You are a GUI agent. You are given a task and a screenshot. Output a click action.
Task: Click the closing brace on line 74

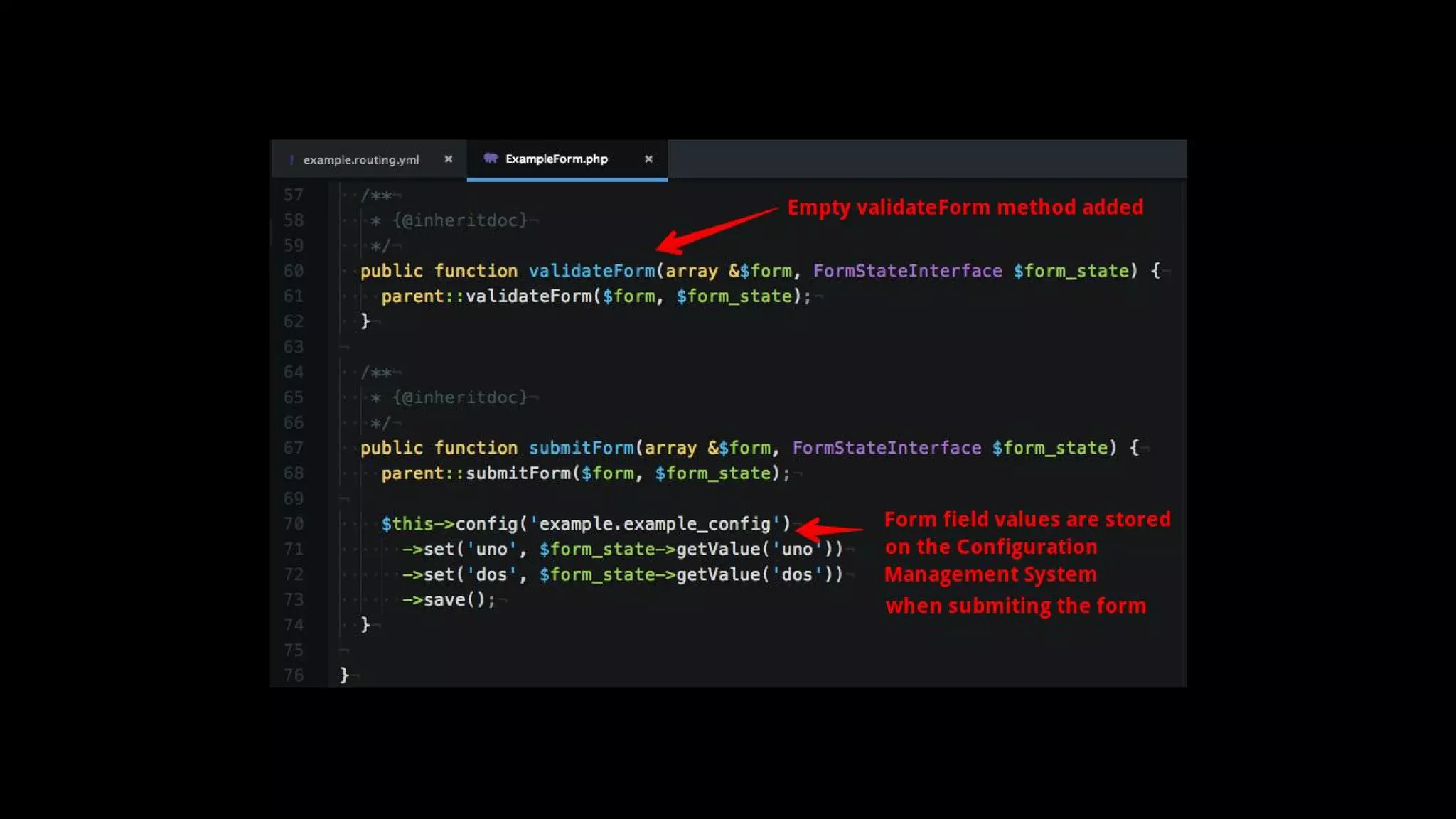pos(365,625)
